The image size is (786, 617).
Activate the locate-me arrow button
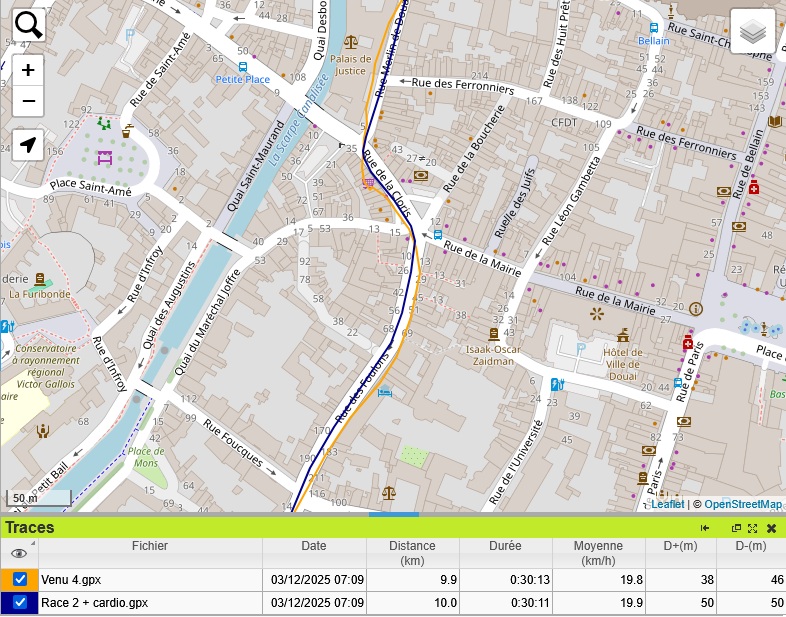28,145
